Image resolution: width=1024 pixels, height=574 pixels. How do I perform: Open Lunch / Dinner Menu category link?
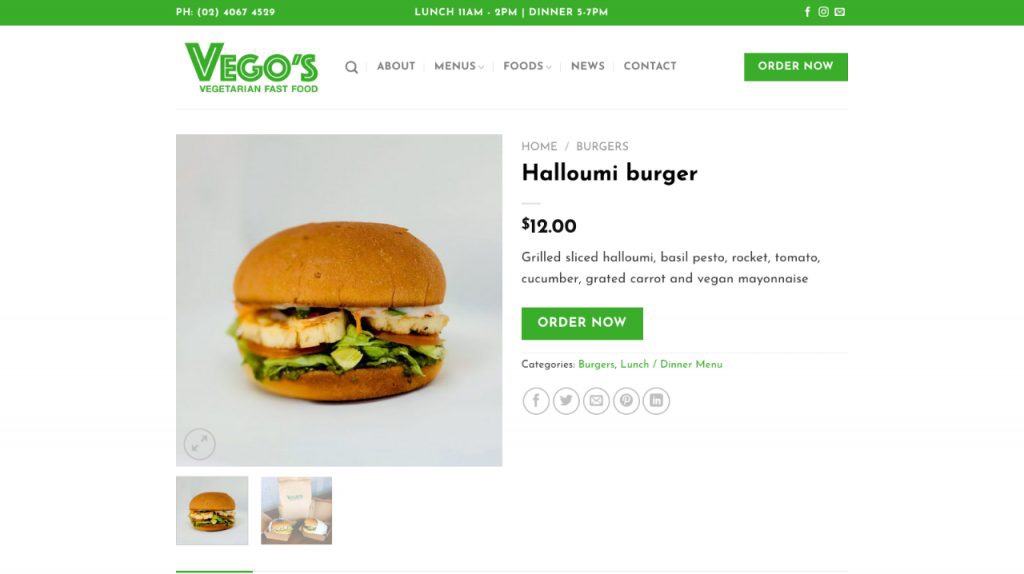pos(671,364)
